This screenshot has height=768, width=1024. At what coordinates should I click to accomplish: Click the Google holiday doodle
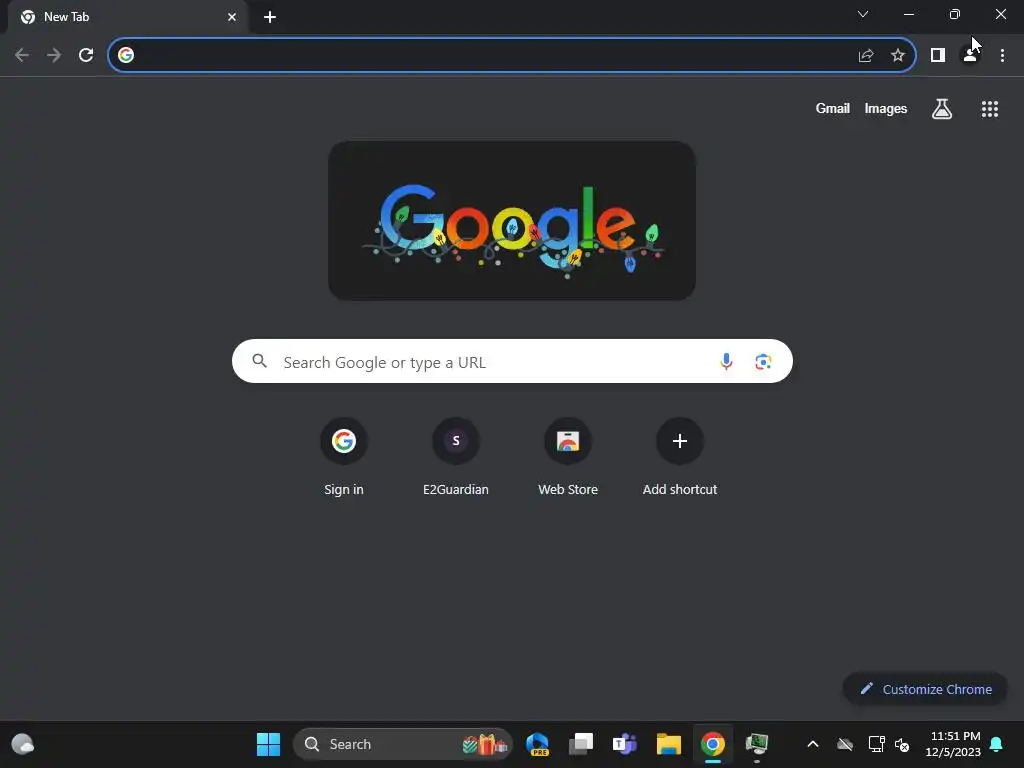tap(512, 221)
